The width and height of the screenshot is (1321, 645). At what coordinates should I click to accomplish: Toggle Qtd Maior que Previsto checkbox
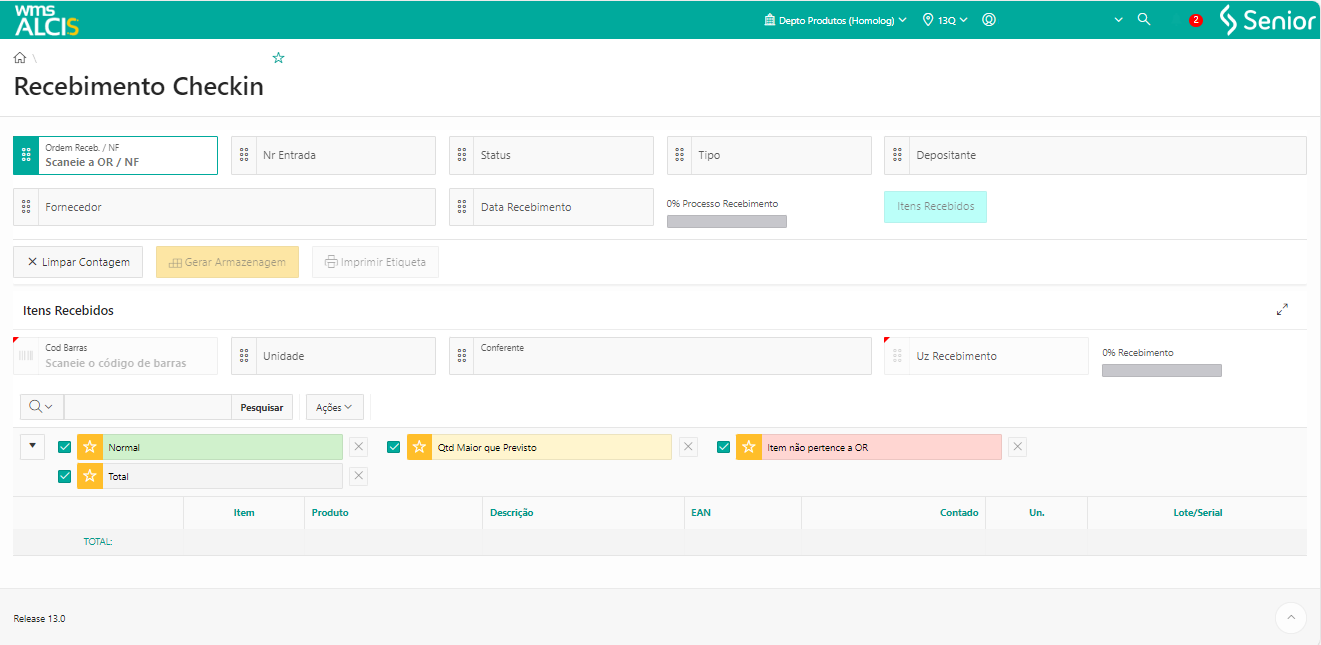point(394,447)
